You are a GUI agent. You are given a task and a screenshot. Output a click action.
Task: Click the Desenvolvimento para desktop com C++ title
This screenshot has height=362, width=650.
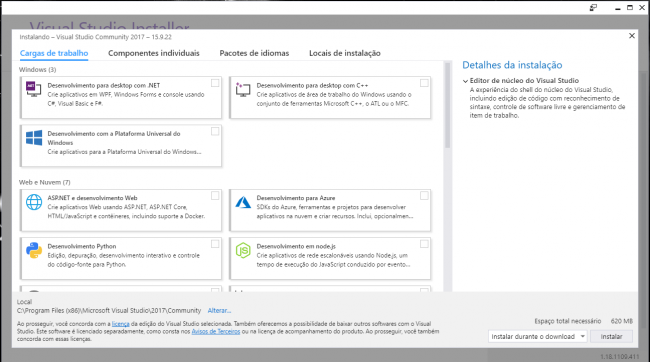click(x=312, y=85)
